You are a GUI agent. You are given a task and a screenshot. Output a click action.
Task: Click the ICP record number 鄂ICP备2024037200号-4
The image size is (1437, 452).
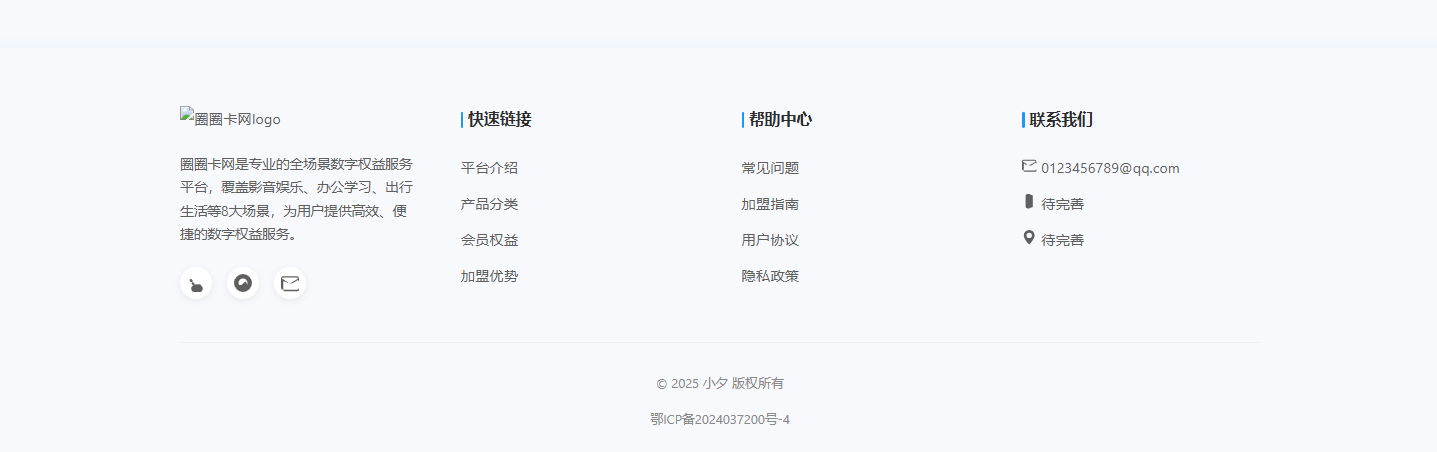(x=719, y=419)
